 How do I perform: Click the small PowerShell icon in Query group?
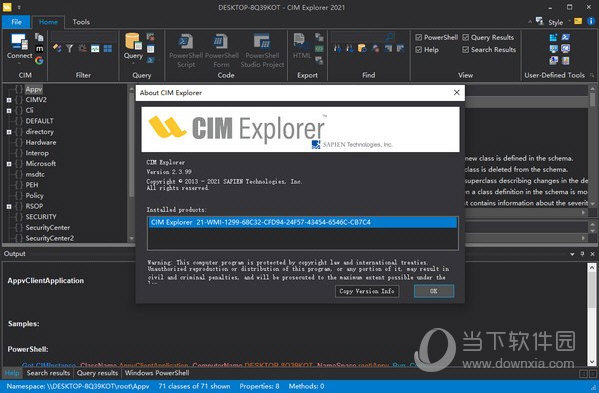click(151, 60)
